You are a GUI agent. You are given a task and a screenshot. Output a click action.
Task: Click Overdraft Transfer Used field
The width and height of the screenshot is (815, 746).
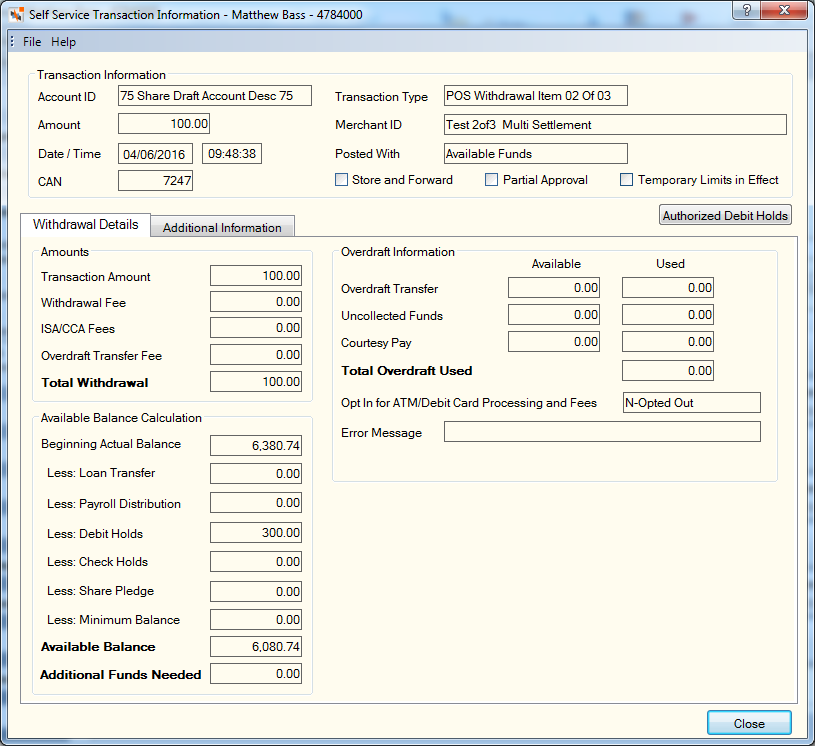668,287
